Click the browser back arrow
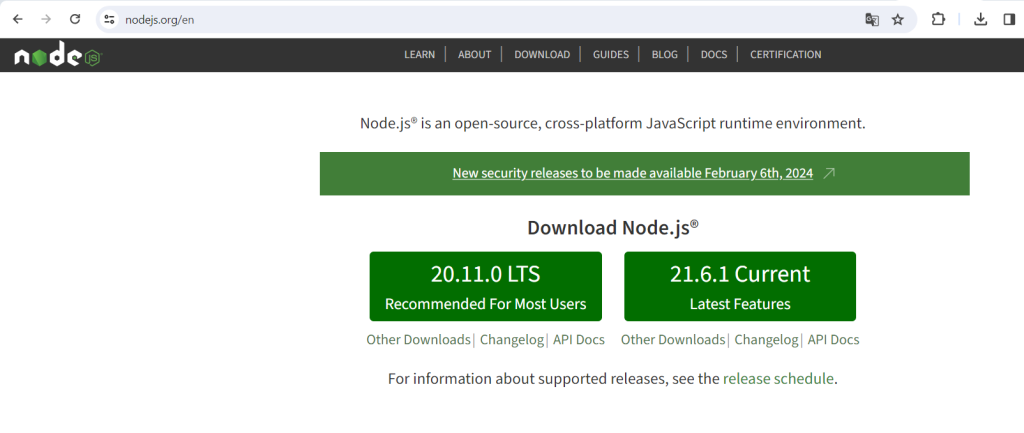Image resolution: width=1024 pixels, height=433 pixels. click(18, 20)
